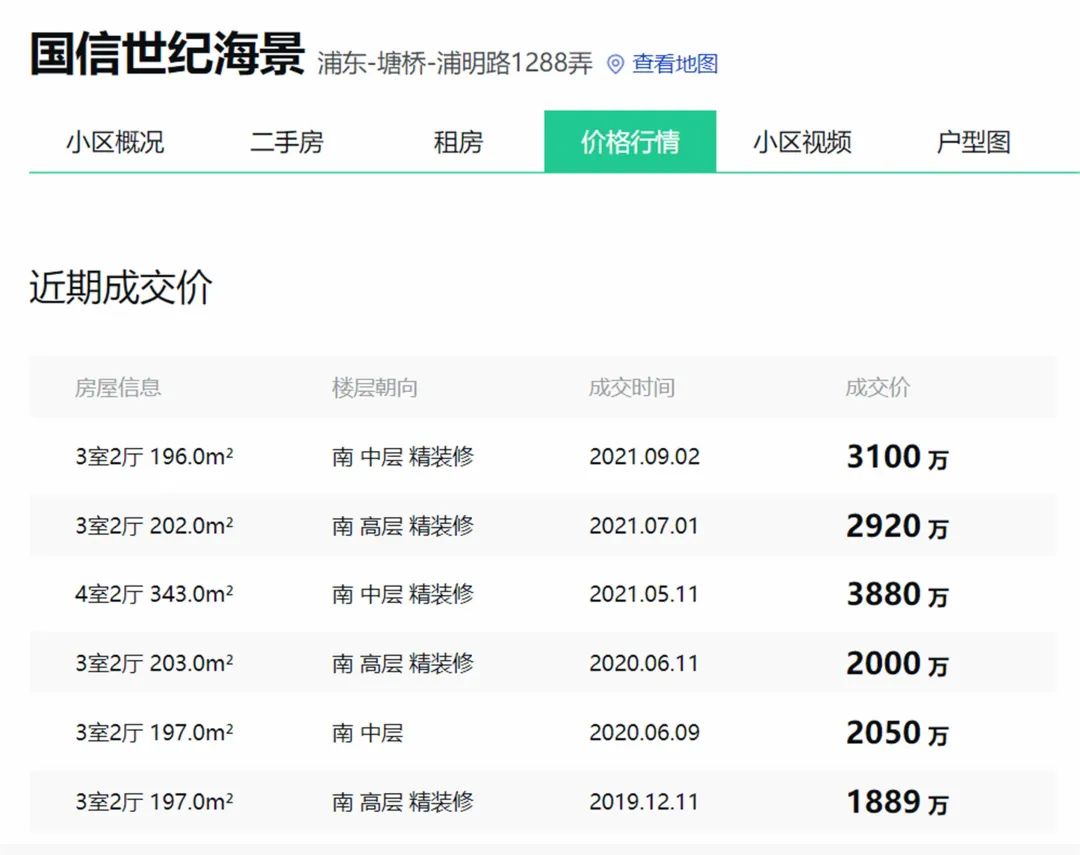Click the 成交价 column header
The image size is (1080, 855).
coord(878,387)
